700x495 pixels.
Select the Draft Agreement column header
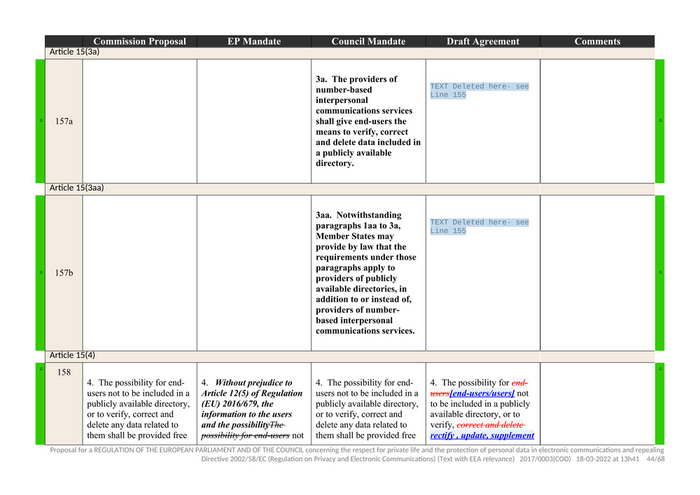click(483, 42)
